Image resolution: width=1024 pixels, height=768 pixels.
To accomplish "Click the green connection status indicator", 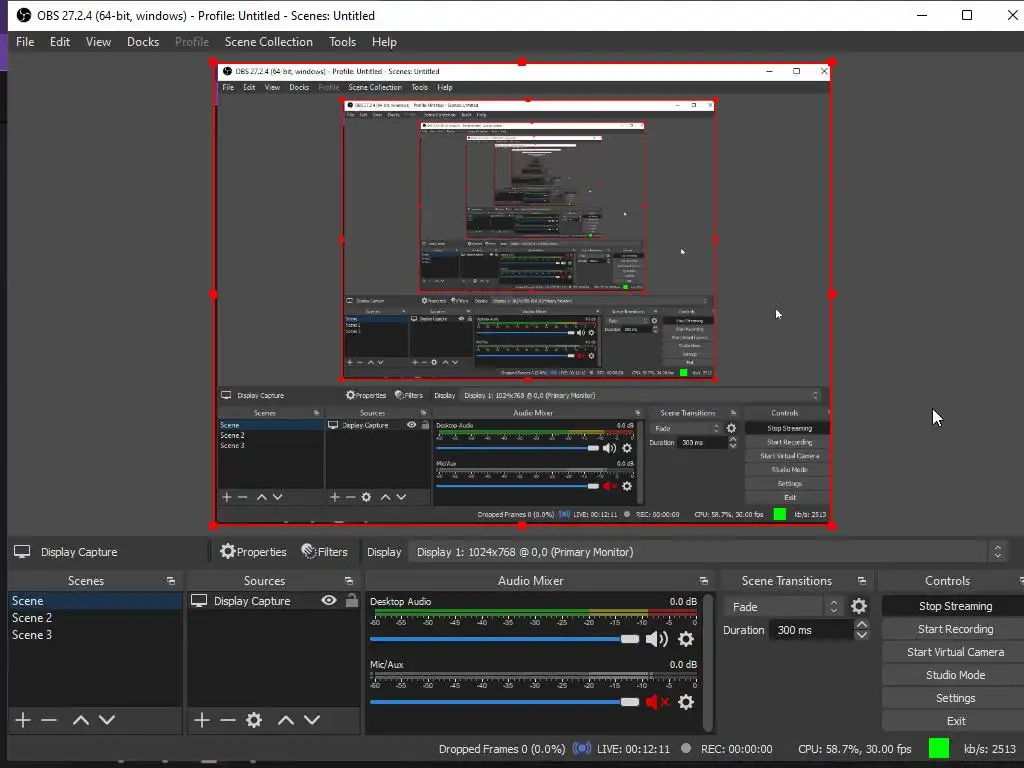I will point(938,748).
